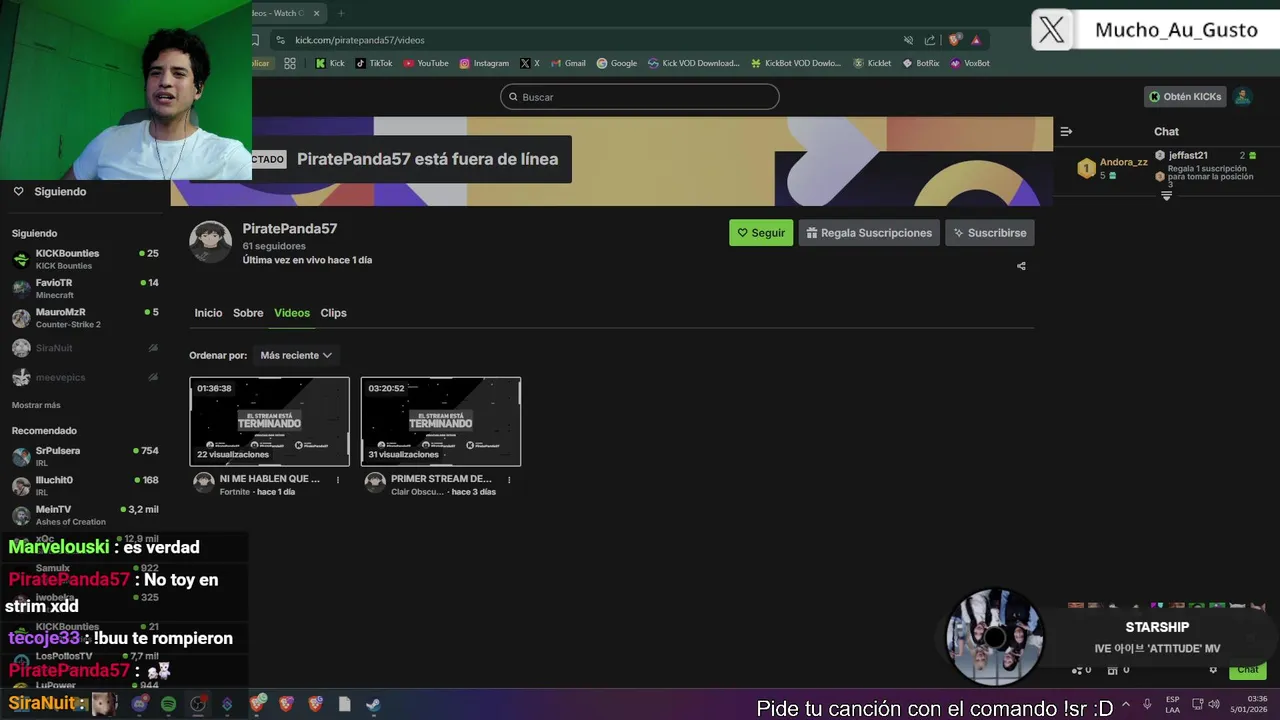This screenshot has width=1280, height=720.
Task: Switch to the Clips tab
Action: [333, 313]
